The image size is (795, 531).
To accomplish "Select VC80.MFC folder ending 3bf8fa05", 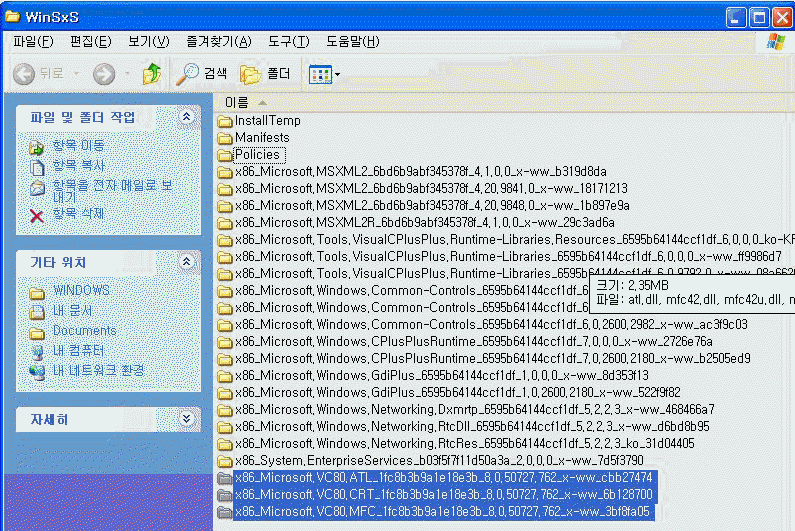I will 444,512.
